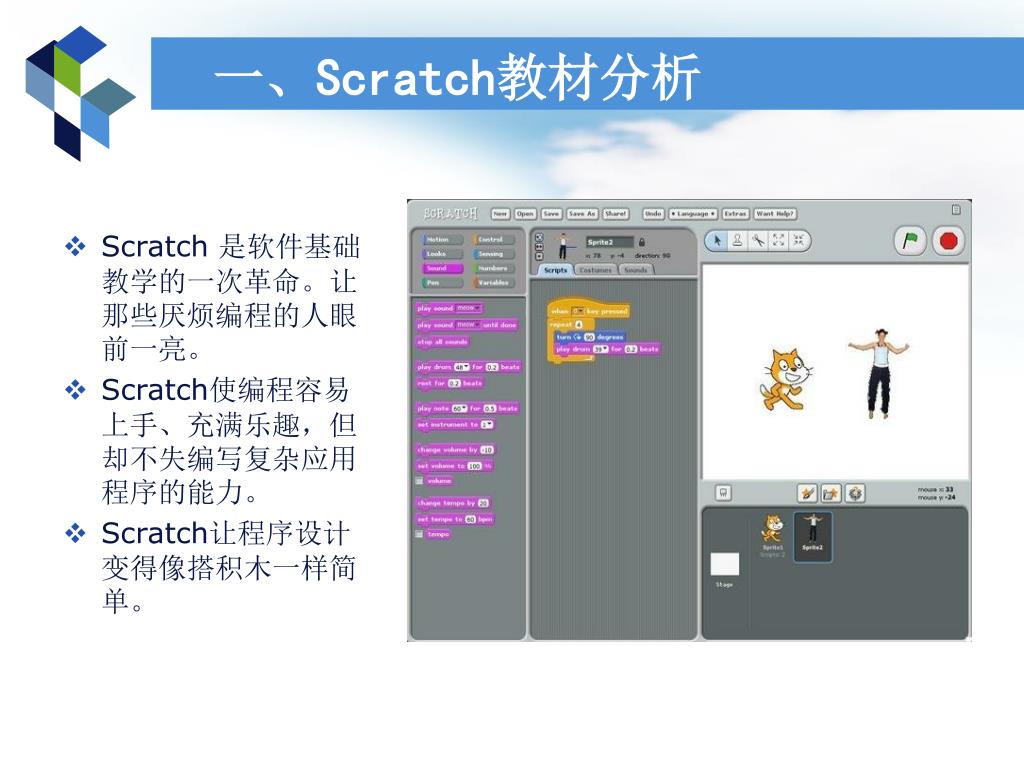This screenshot has width=1024, height=768.
Task: Click the Save button
Action: pyautogui.click(x=551, y=214)
